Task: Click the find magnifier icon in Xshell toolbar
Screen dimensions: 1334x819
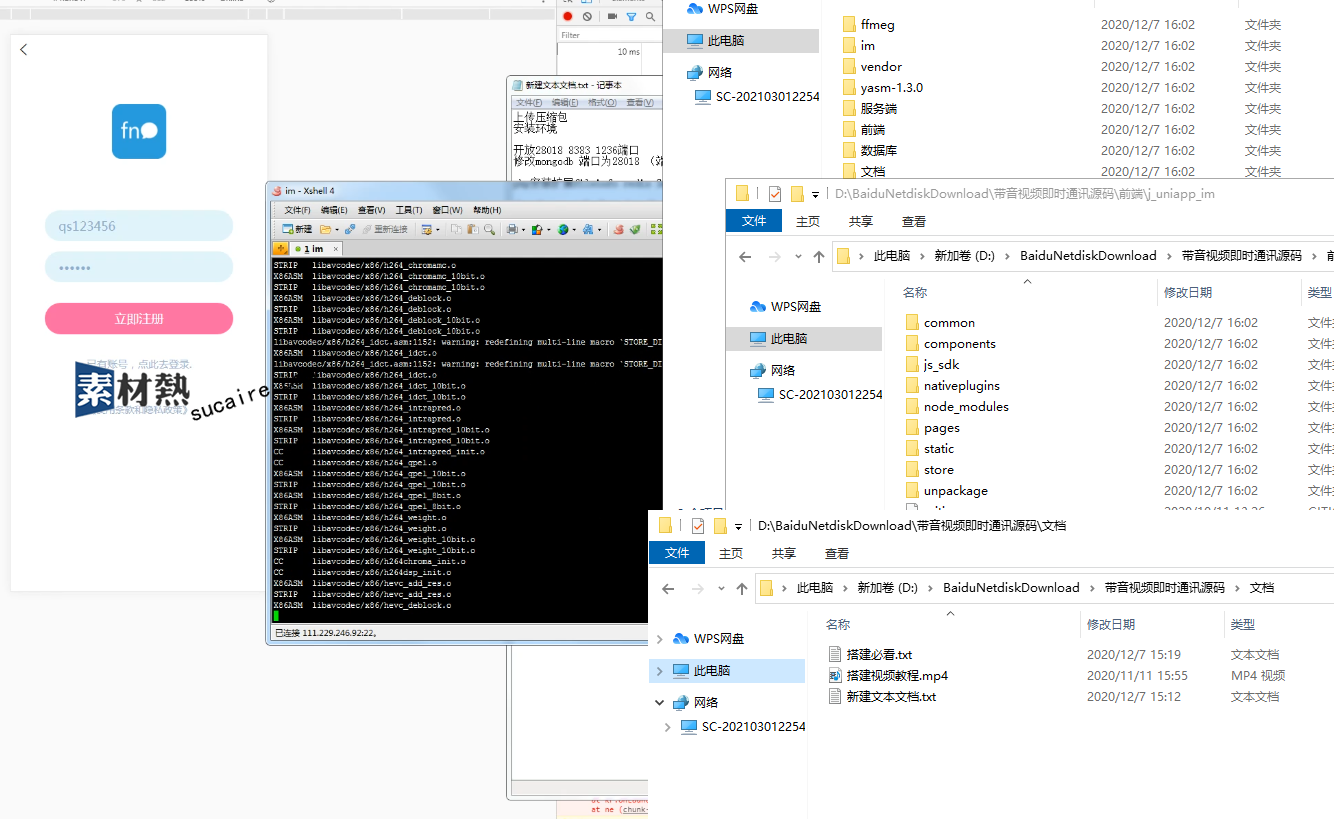Action: click(x=489, y=229)
